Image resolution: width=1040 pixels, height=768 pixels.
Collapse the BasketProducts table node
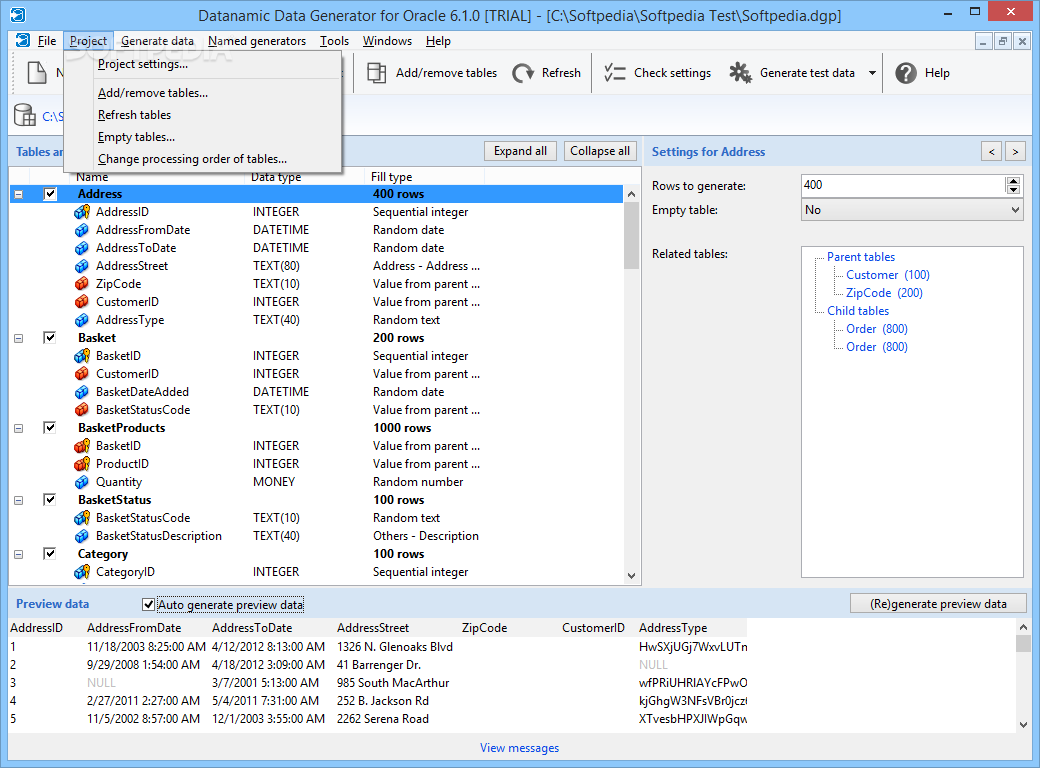[19, 428]
